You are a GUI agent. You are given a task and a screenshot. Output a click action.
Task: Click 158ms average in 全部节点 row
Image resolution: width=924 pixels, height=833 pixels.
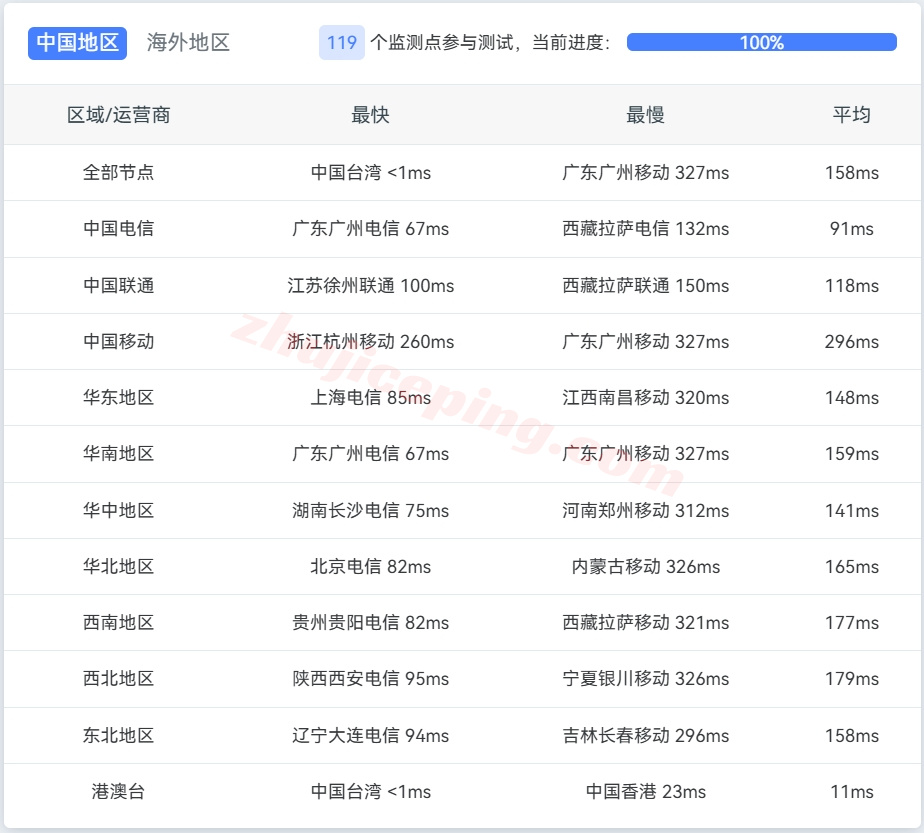pos(852,173)
